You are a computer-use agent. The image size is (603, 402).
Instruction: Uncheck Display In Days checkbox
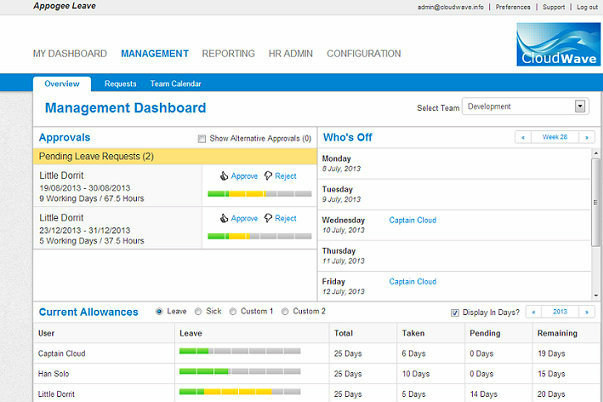pos(455,313)
